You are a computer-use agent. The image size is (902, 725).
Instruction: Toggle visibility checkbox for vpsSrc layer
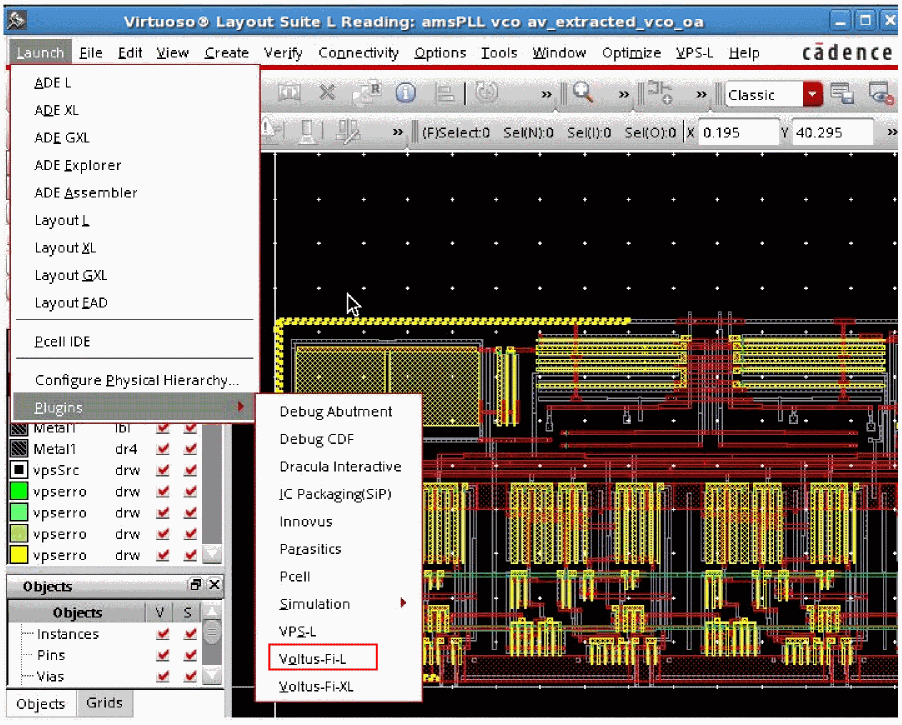point(162,470)
